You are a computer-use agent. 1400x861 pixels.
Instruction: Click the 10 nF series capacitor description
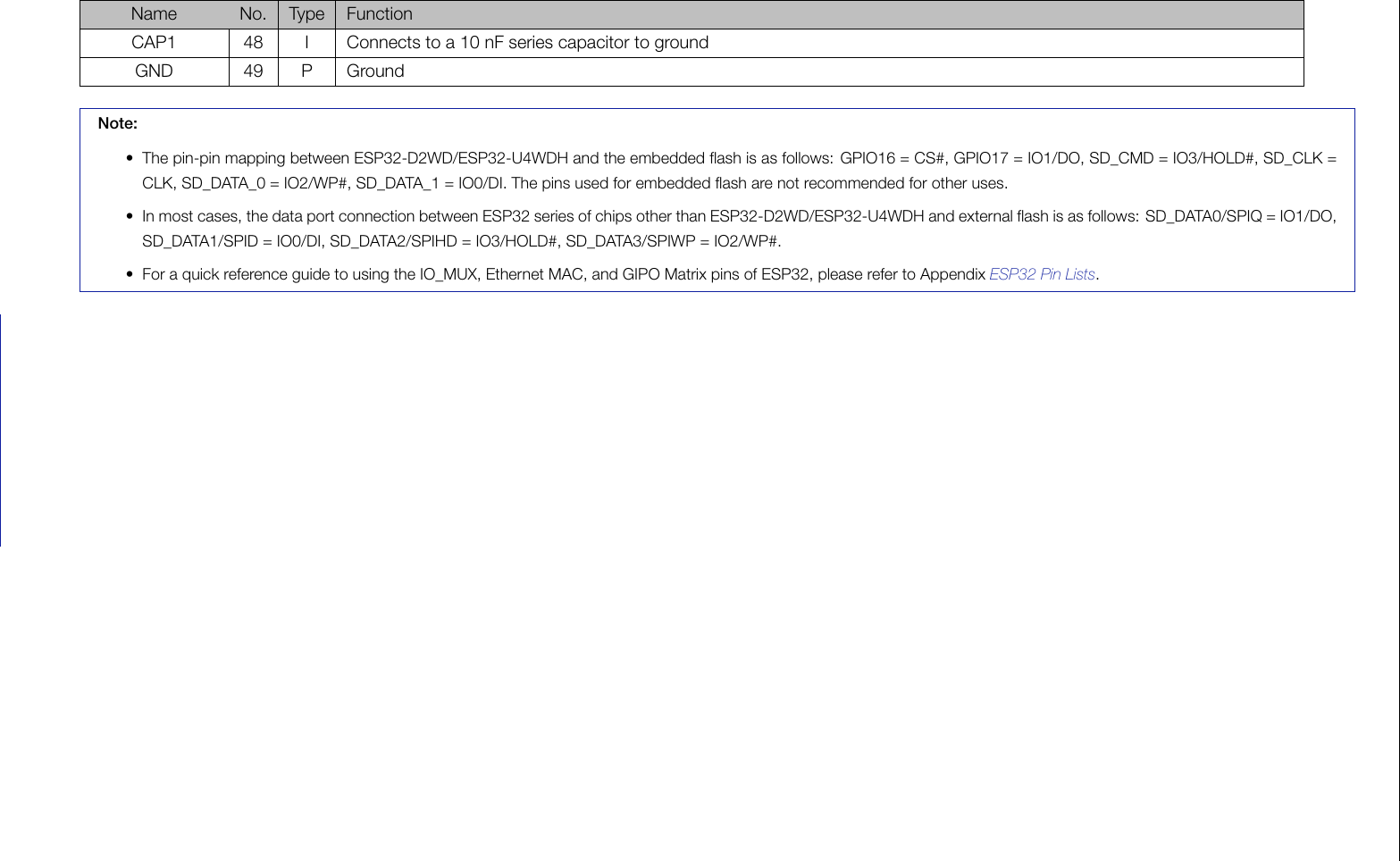(527, 43)
